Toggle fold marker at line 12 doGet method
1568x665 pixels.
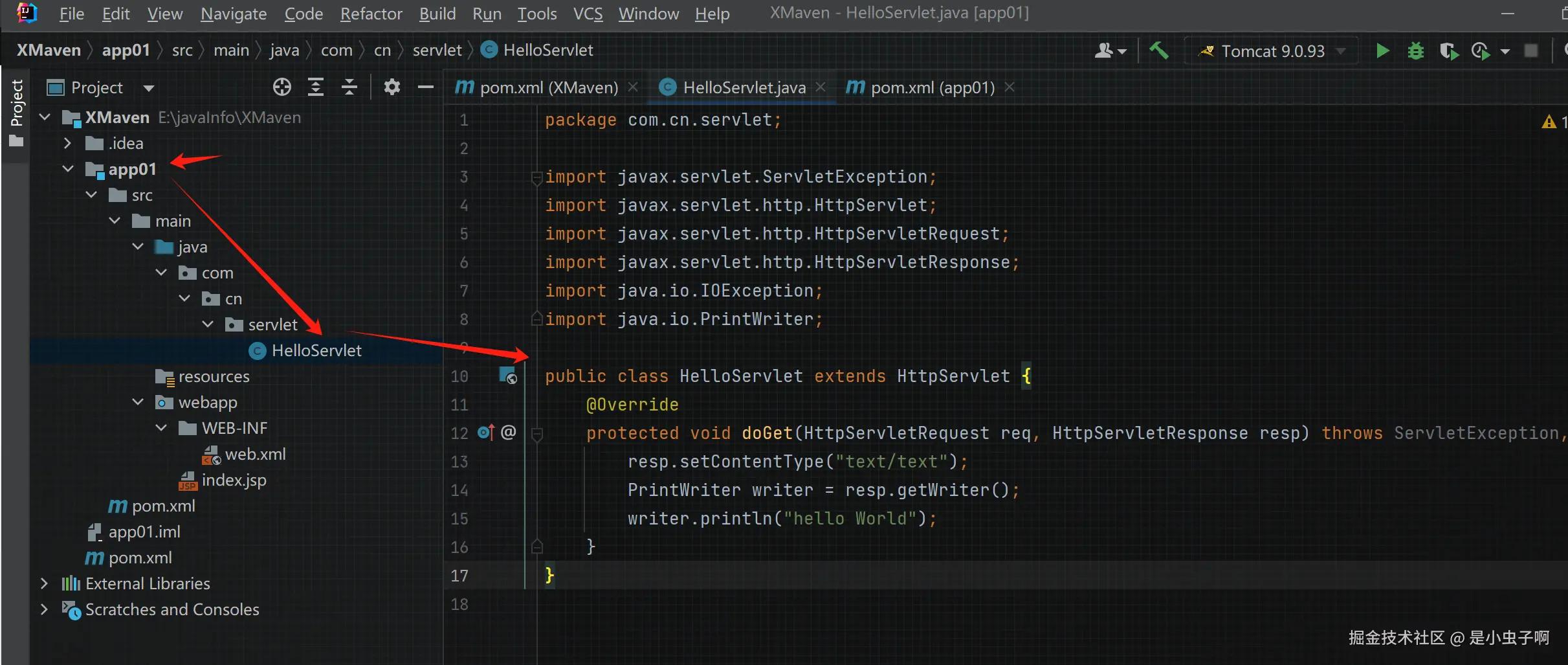coord(536,433)
